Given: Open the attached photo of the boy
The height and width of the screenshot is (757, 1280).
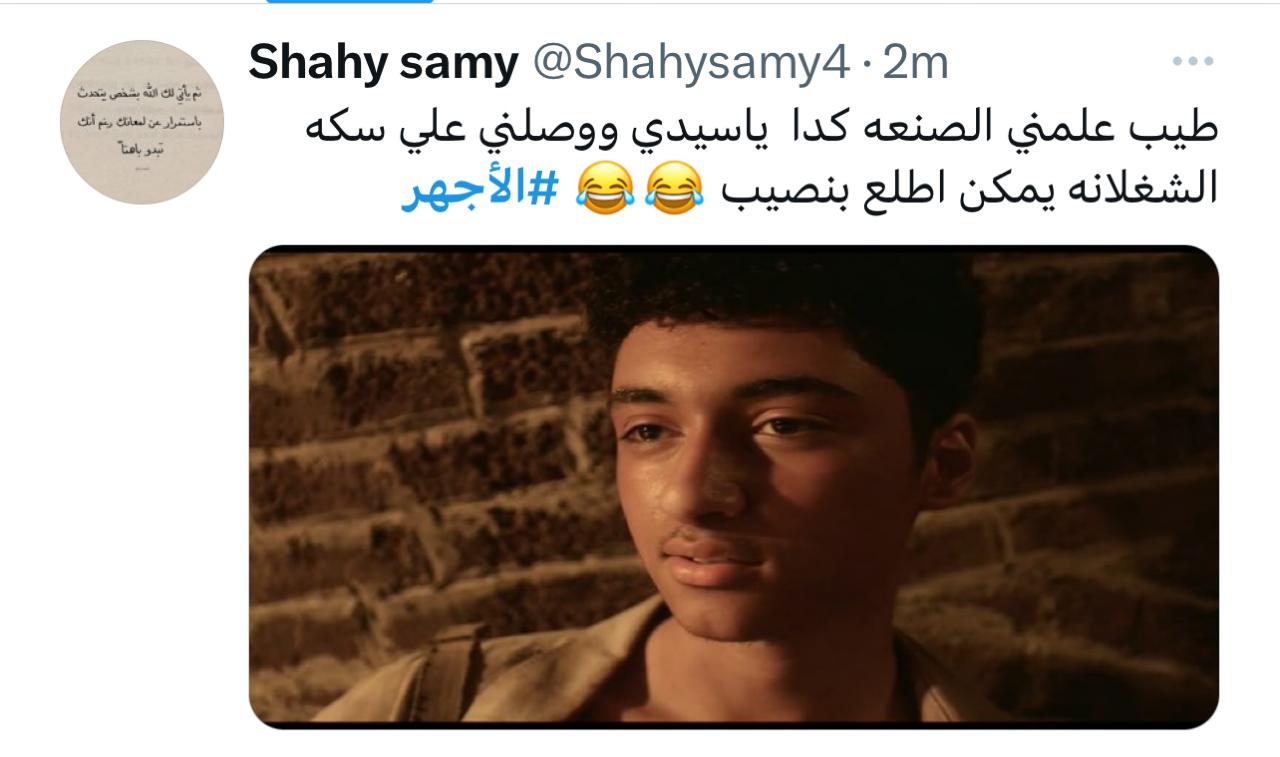Looking at the screenshot, I should pos(733,486).
